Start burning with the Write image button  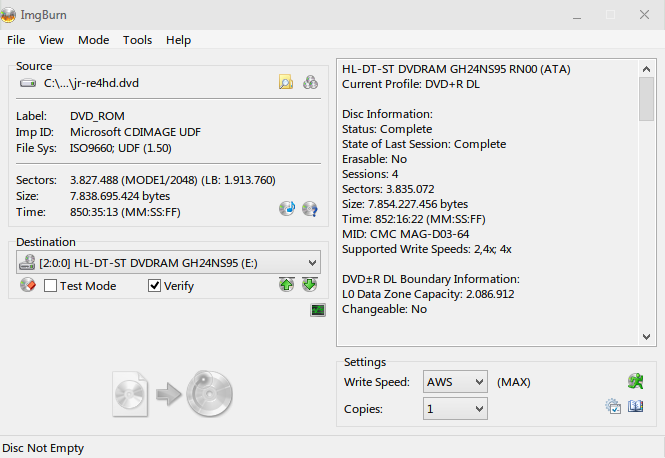173,394
